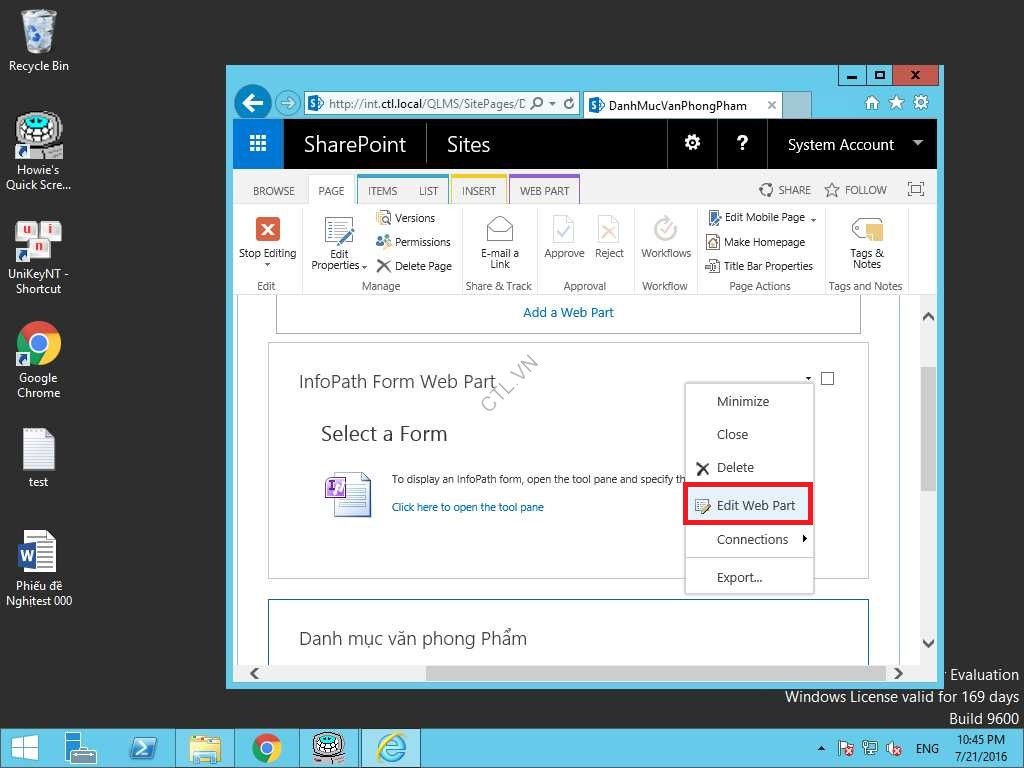This screenshot has width=1024, height=768.
Task: Open the Edit Mobile Page dropdown arrow
Action: click(814, 219)
